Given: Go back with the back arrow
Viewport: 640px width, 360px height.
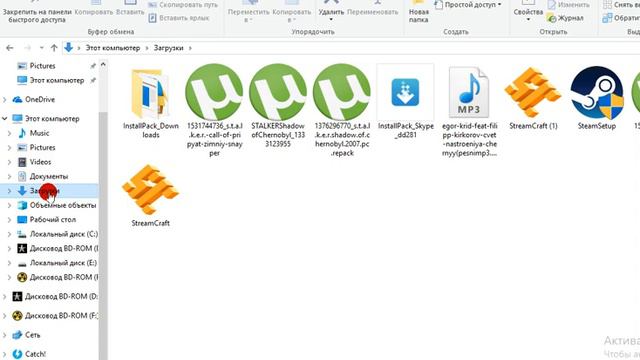Looking at the screenshot, I should tap(10, 48).
